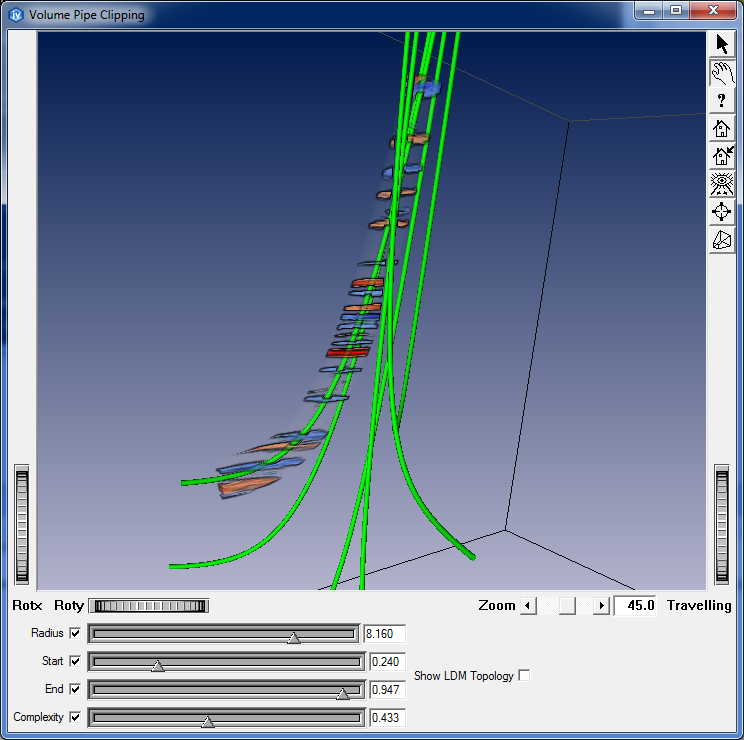The height and width of the screenshot is (740, 744).
Task: Click the Roty horizontal thumbwheel
Action: coord(148,605)
